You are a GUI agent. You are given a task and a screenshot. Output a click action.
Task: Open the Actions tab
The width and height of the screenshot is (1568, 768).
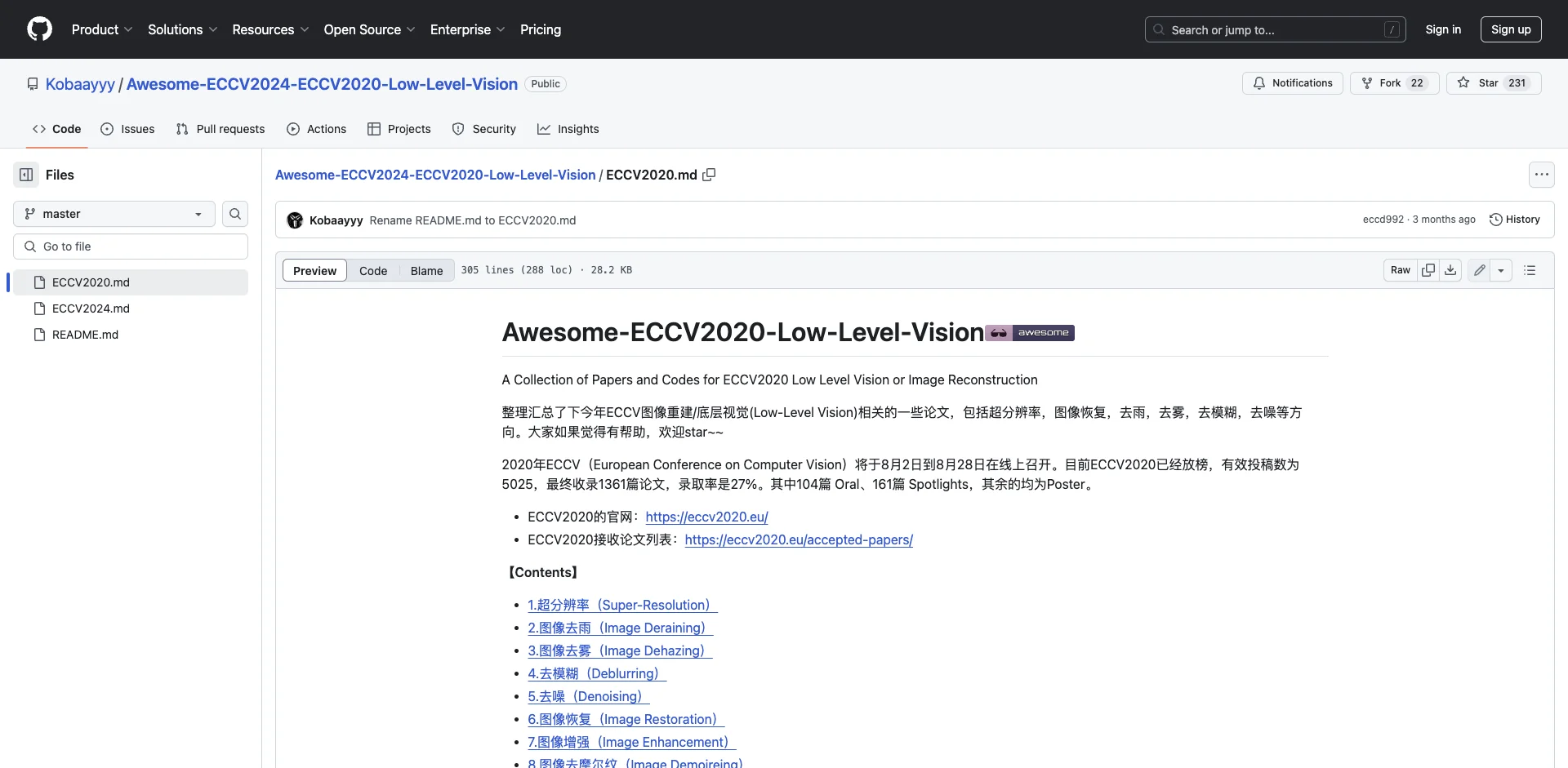tap(317, 129)
